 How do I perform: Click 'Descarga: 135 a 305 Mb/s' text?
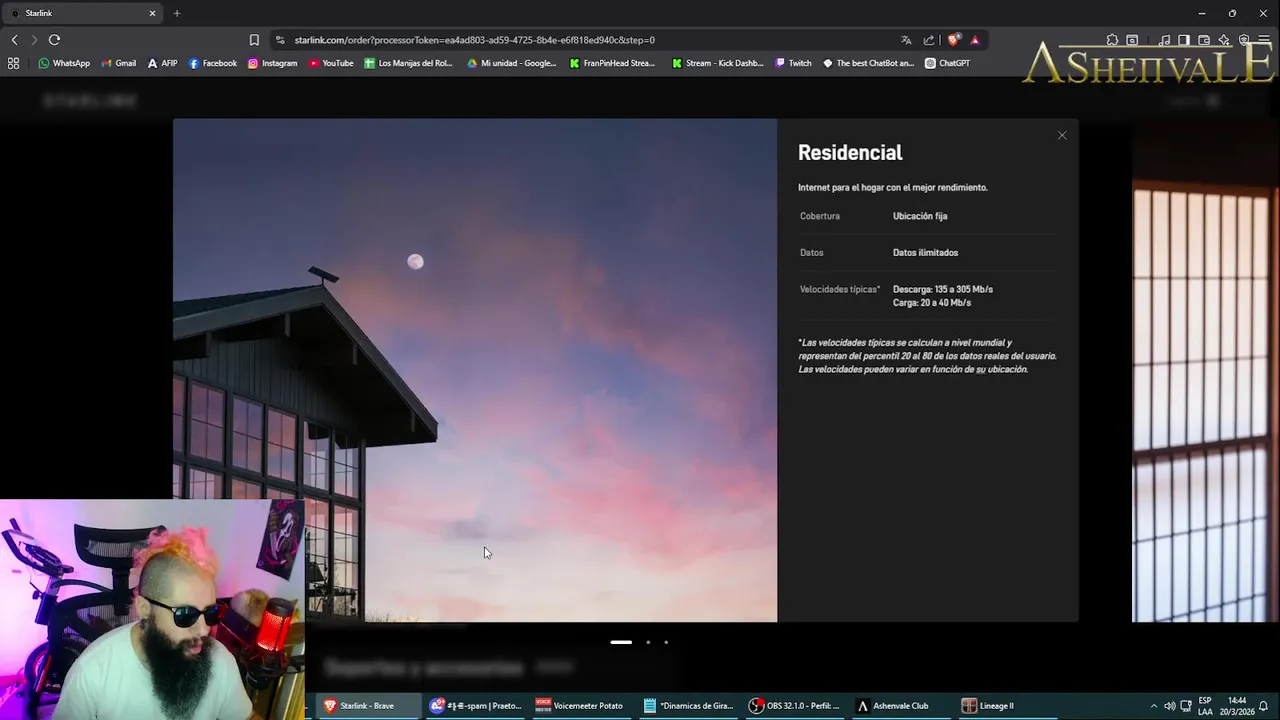(943, 289)
